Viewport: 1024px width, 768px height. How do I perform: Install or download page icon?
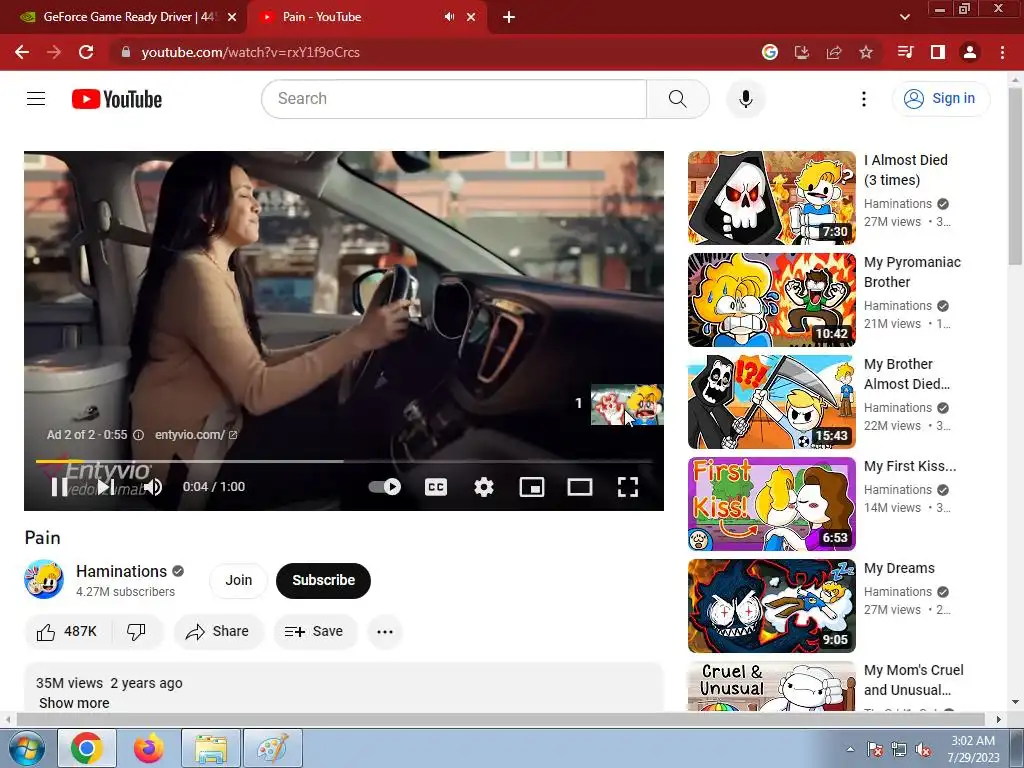[x=802, y=52]
